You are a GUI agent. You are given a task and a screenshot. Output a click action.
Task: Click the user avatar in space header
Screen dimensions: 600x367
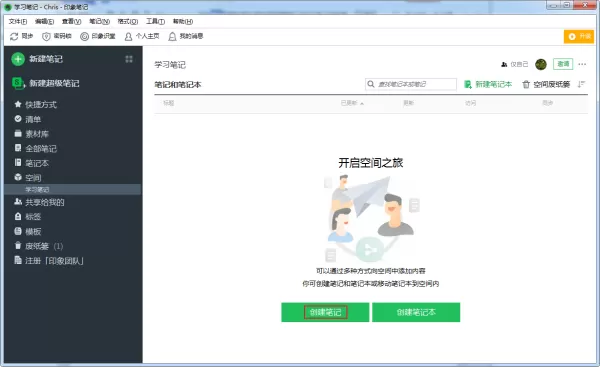click(541, 64)
